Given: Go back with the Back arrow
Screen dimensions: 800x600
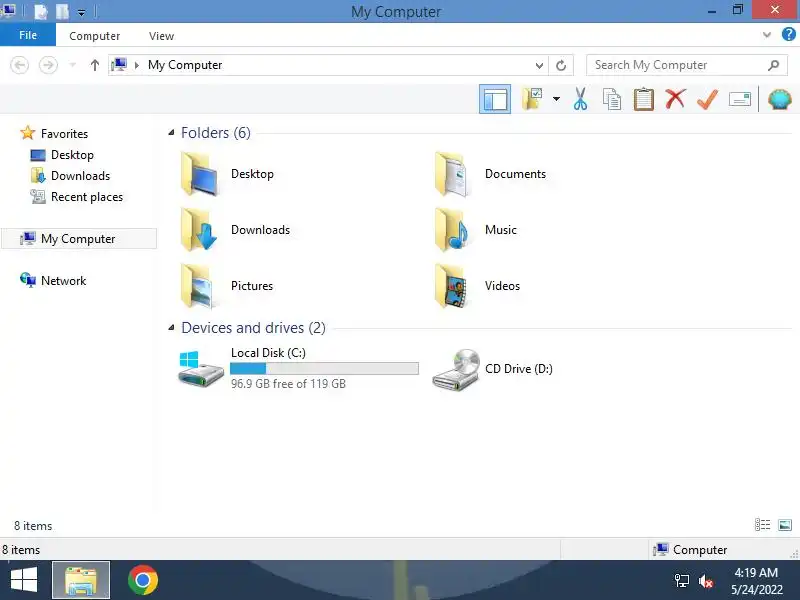Looking at the screenshot, I should click(x=19, y=65).
